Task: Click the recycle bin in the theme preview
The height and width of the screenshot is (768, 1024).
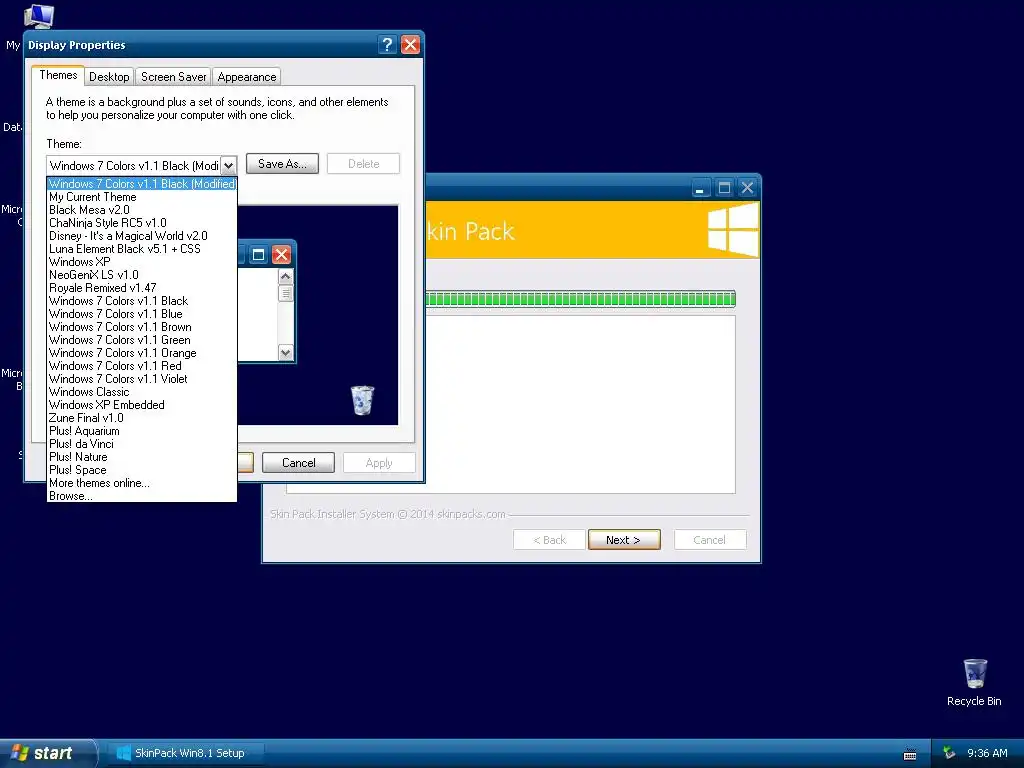Action: click(362, 400)
